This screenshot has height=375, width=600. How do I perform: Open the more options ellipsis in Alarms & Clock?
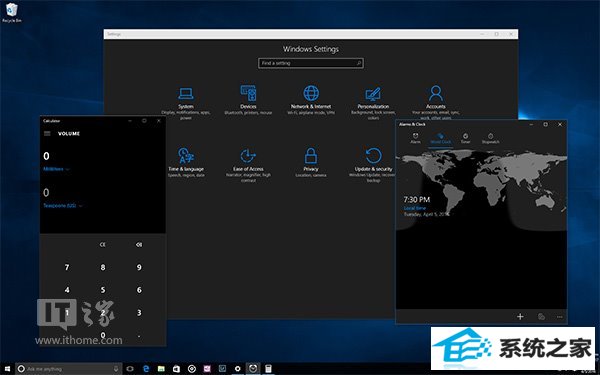point(559,317)
